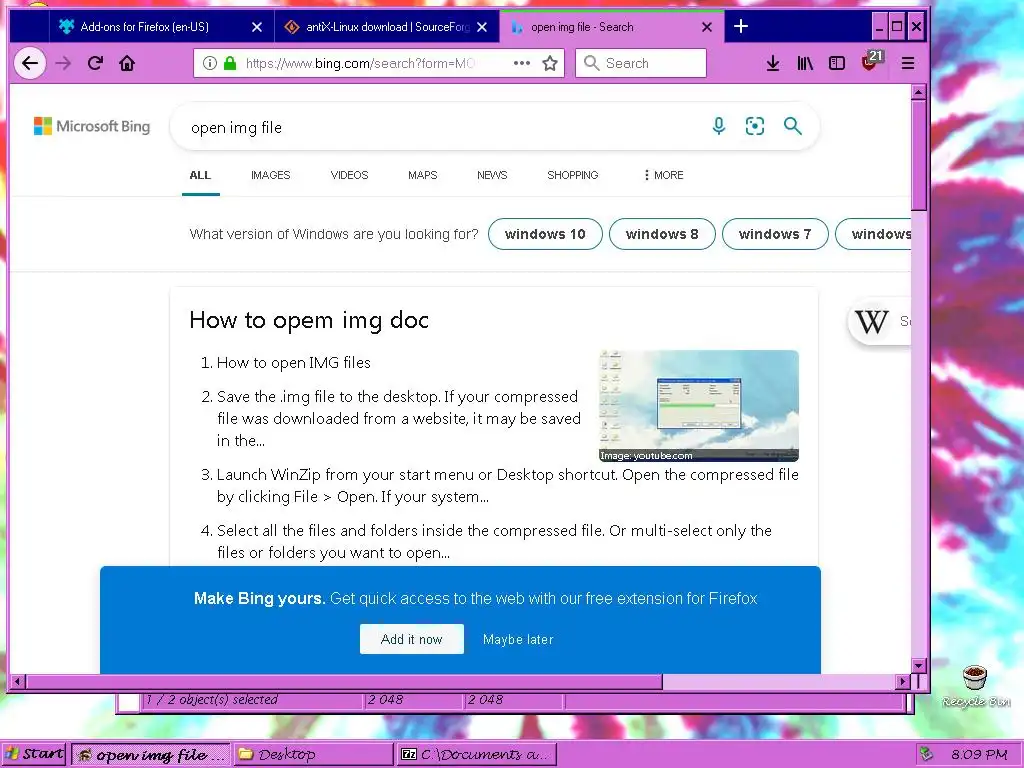Click the 8:09 PM clock

[979, 754]
